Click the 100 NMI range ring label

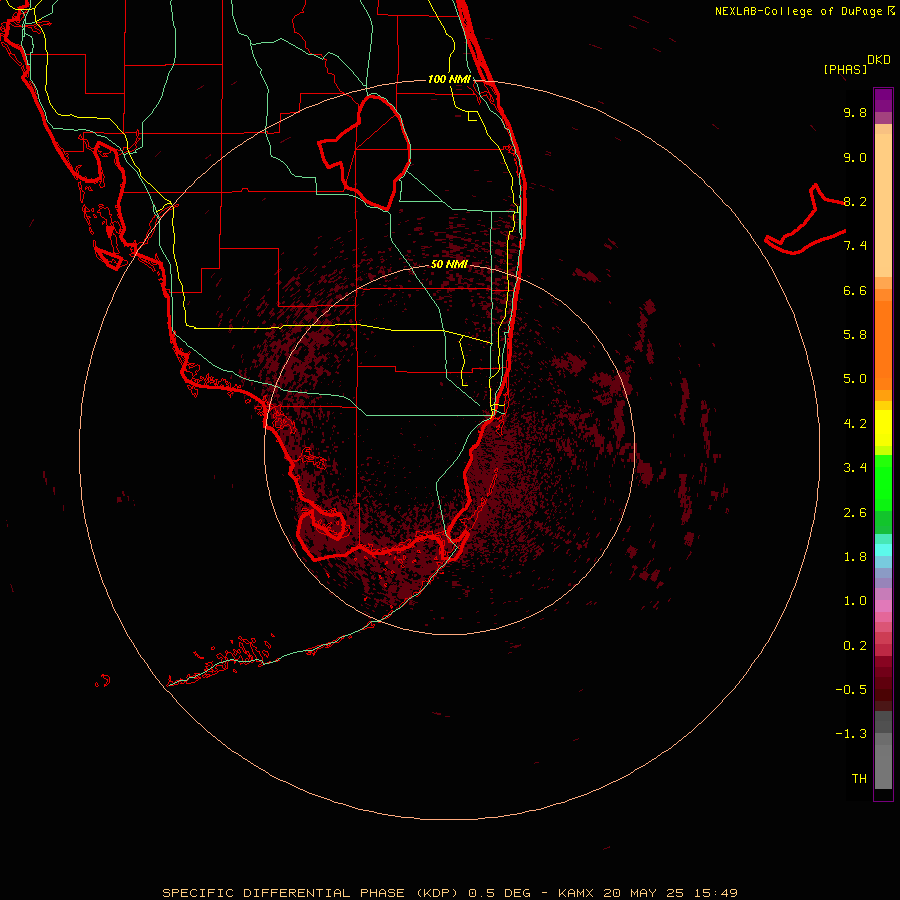449,79
